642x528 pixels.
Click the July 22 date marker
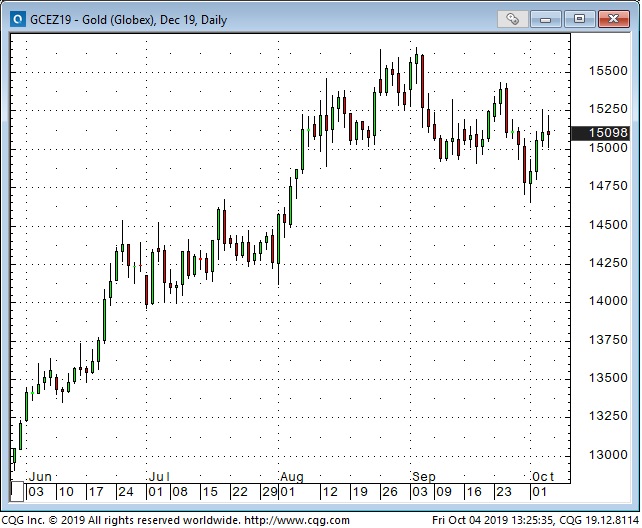[240, 492]
